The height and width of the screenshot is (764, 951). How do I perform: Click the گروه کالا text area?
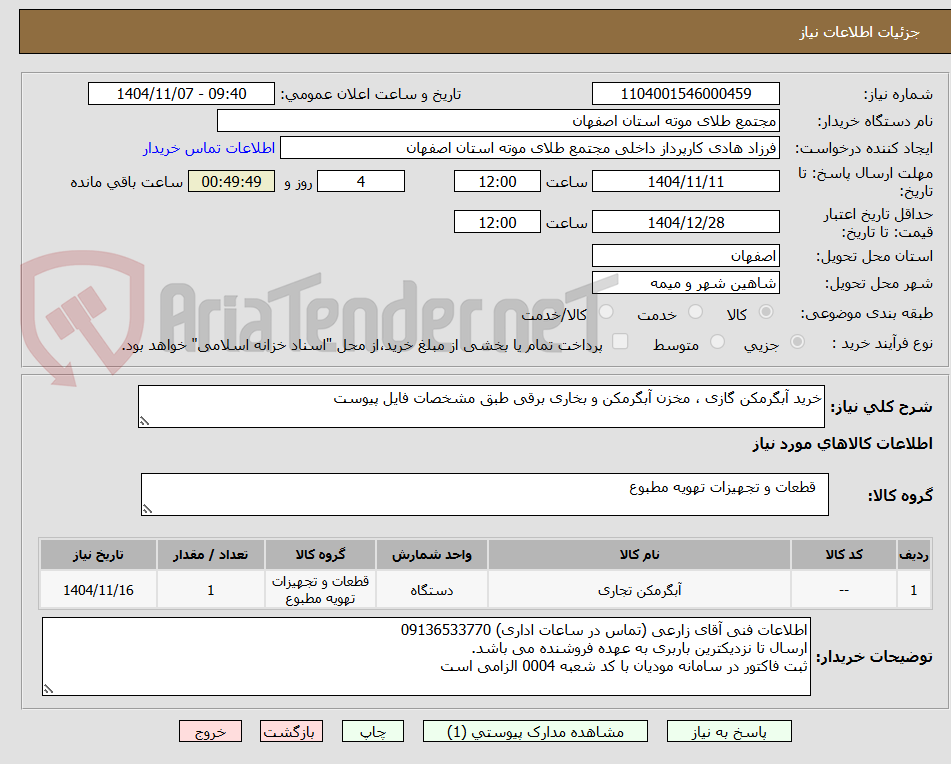click(x=485, y=494)
